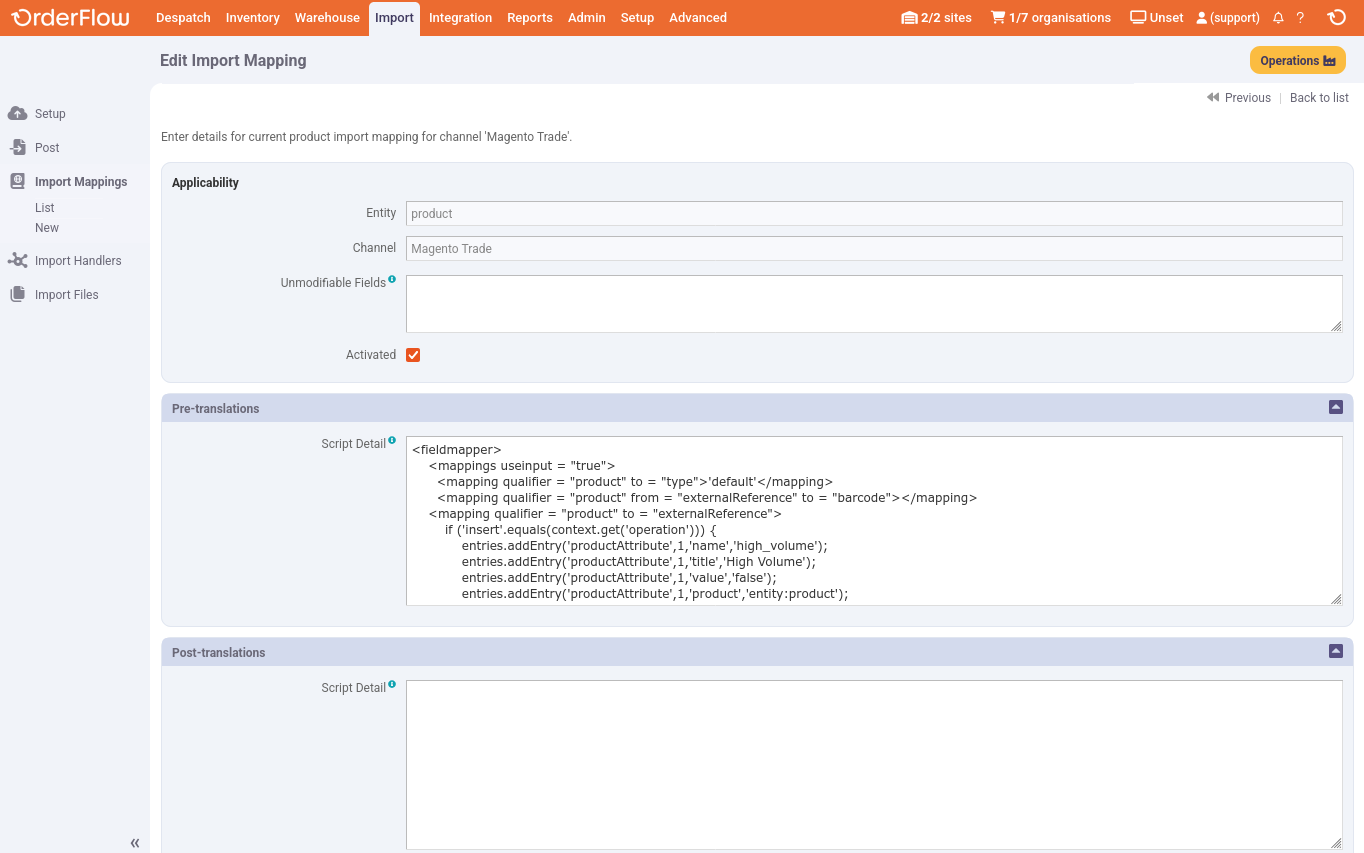Uncheck the Activated checkbox
The height and width of the screenshot is (853, 1364).
[413, 354]
